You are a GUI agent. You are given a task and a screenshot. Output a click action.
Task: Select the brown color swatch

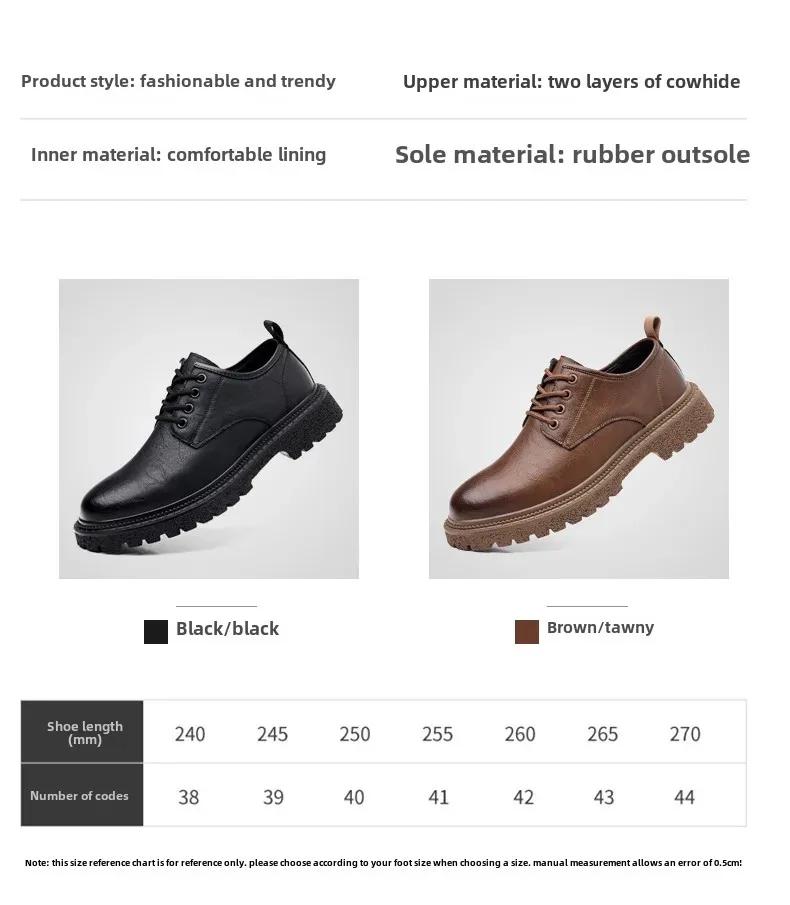pyautogui.click(x=527, y=632)
